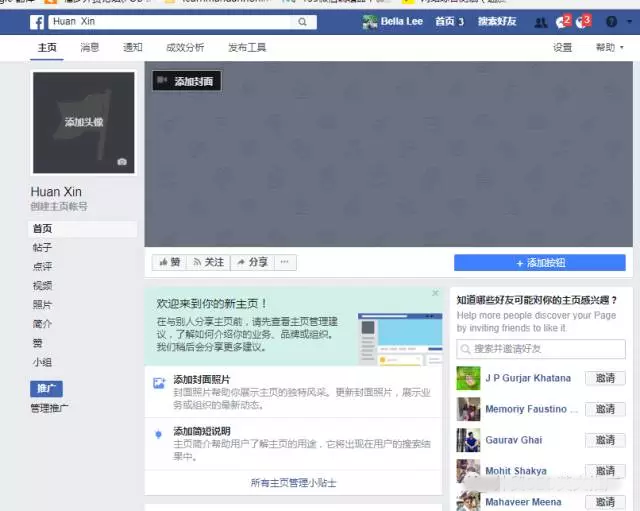Screen dimensions: 640x511
Task: Open 添加封面照片 tip heading
Action: (x=202, y=380)
